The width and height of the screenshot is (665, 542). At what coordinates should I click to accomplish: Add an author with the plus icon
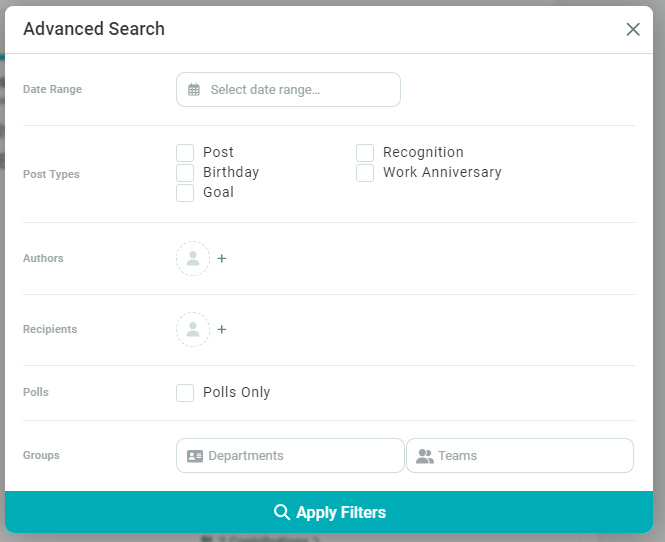point(222,258)
